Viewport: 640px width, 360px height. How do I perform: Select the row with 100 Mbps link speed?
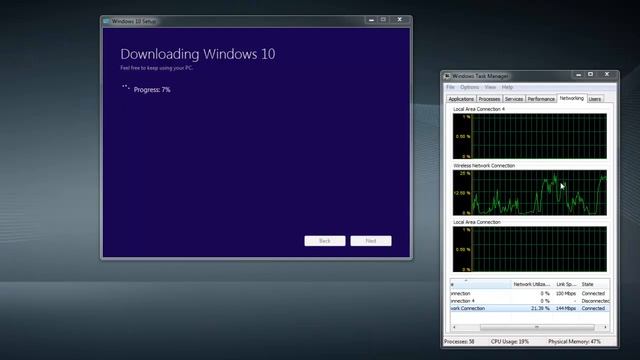pyautogui.click(x=530, y=293)
